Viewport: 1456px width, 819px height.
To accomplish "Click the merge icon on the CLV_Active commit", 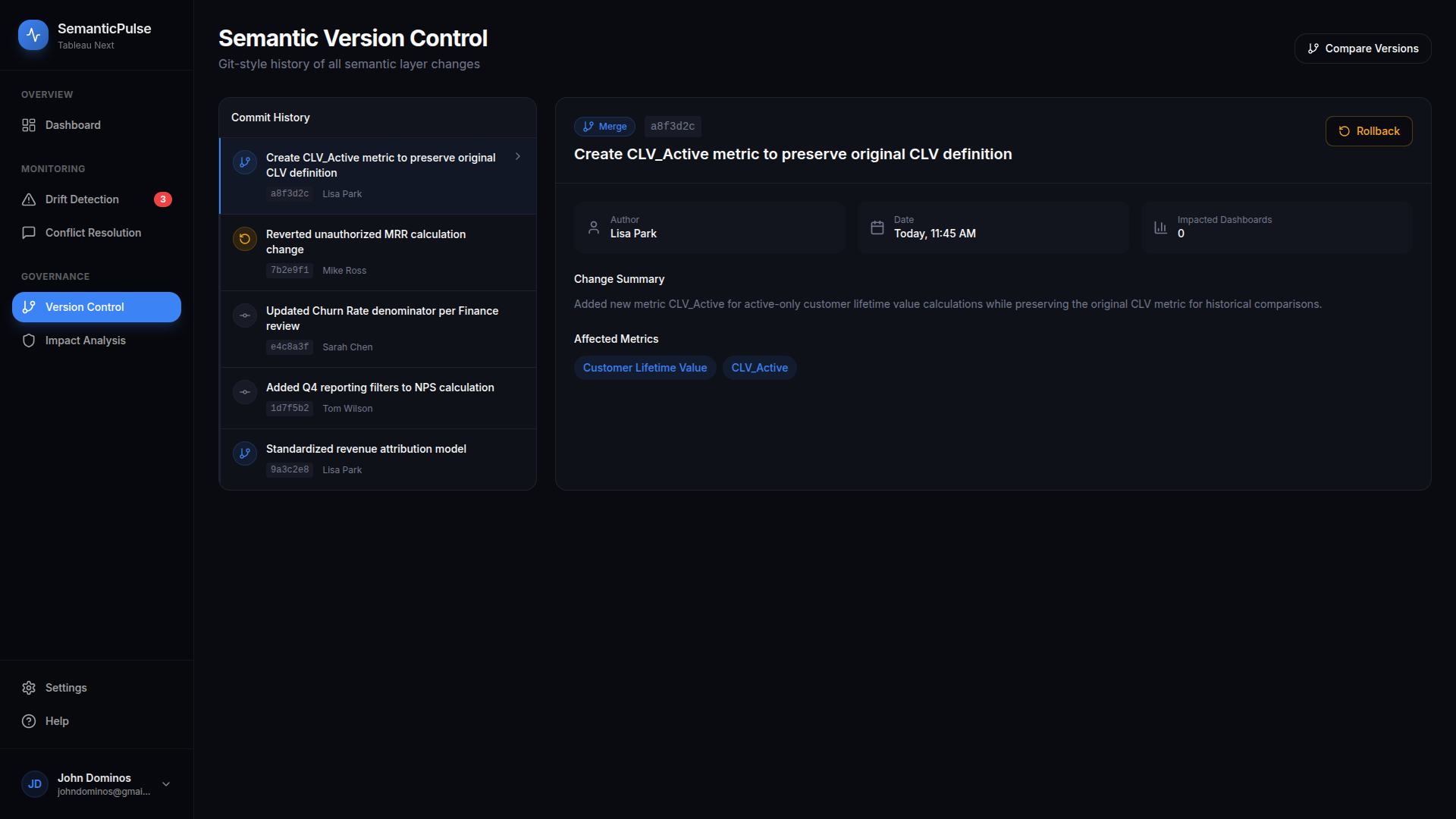I will pyautogui.click(x=244, y=162).
